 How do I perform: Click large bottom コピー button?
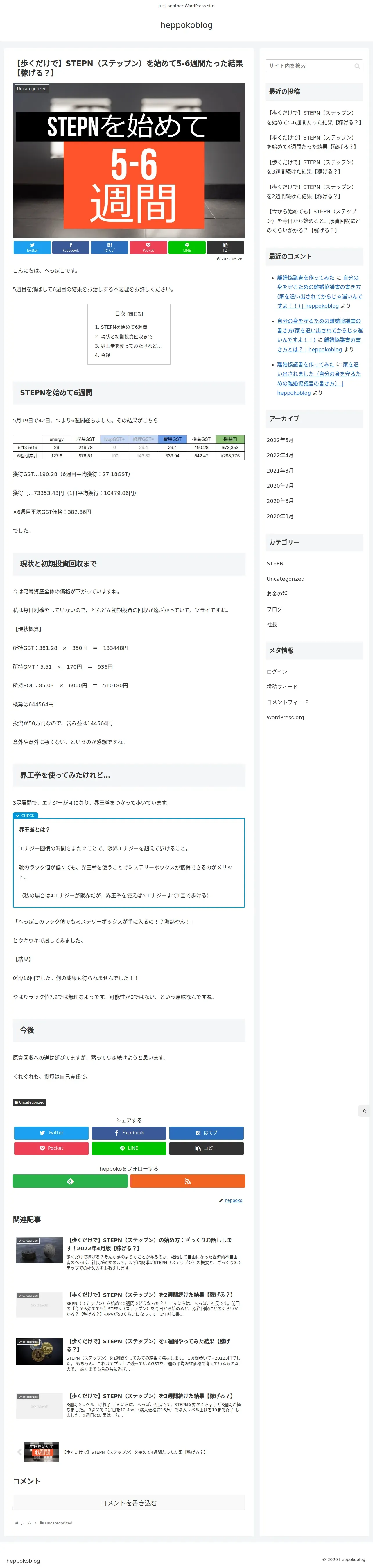[x=206, y=1149]
